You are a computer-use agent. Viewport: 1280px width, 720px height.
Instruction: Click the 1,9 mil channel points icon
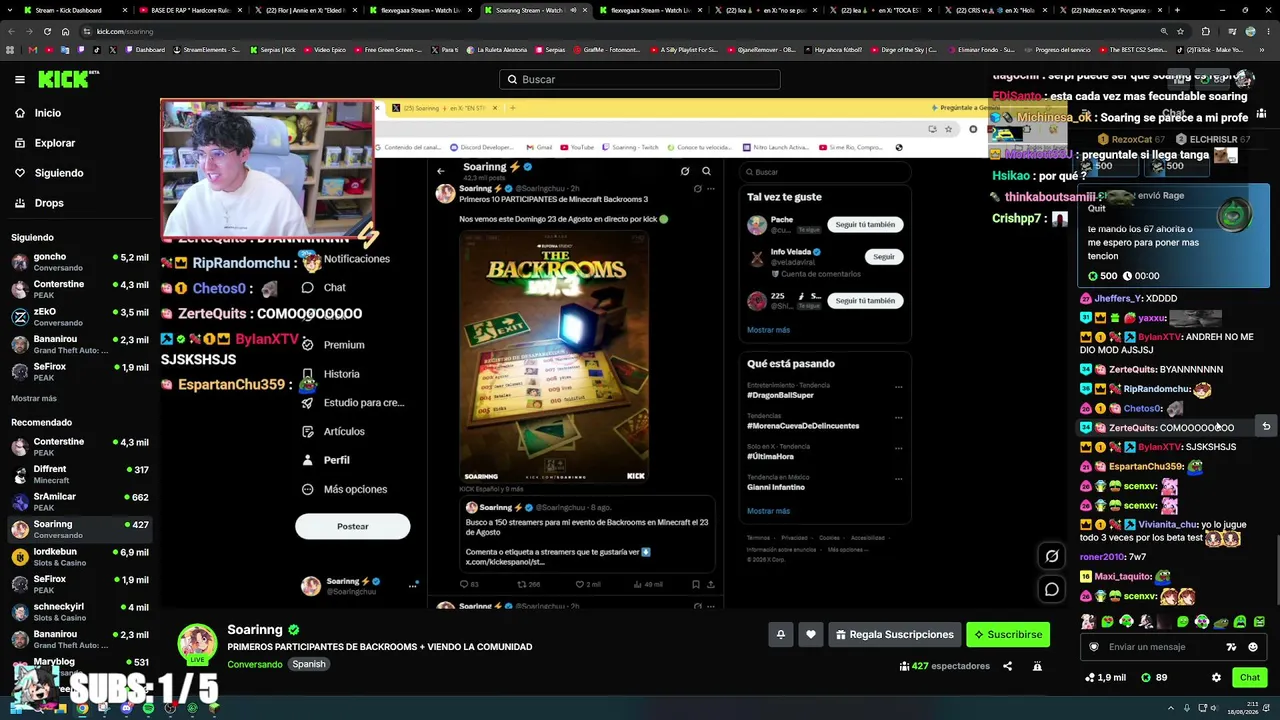pyautogui.click(x=1090, y=678)
